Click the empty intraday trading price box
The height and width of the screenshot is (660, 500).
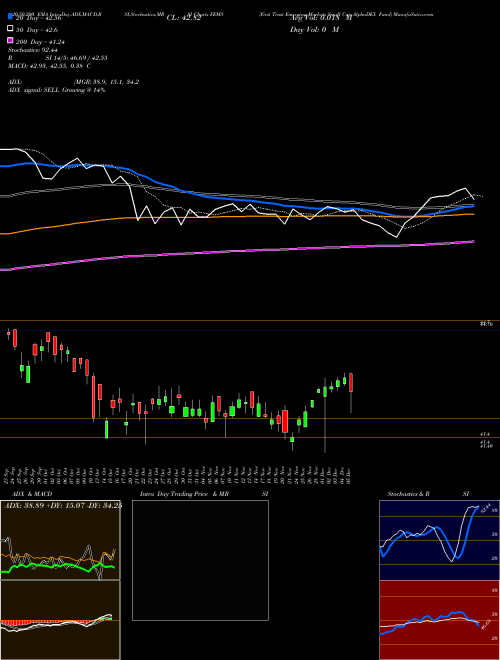tap(200, 560)
